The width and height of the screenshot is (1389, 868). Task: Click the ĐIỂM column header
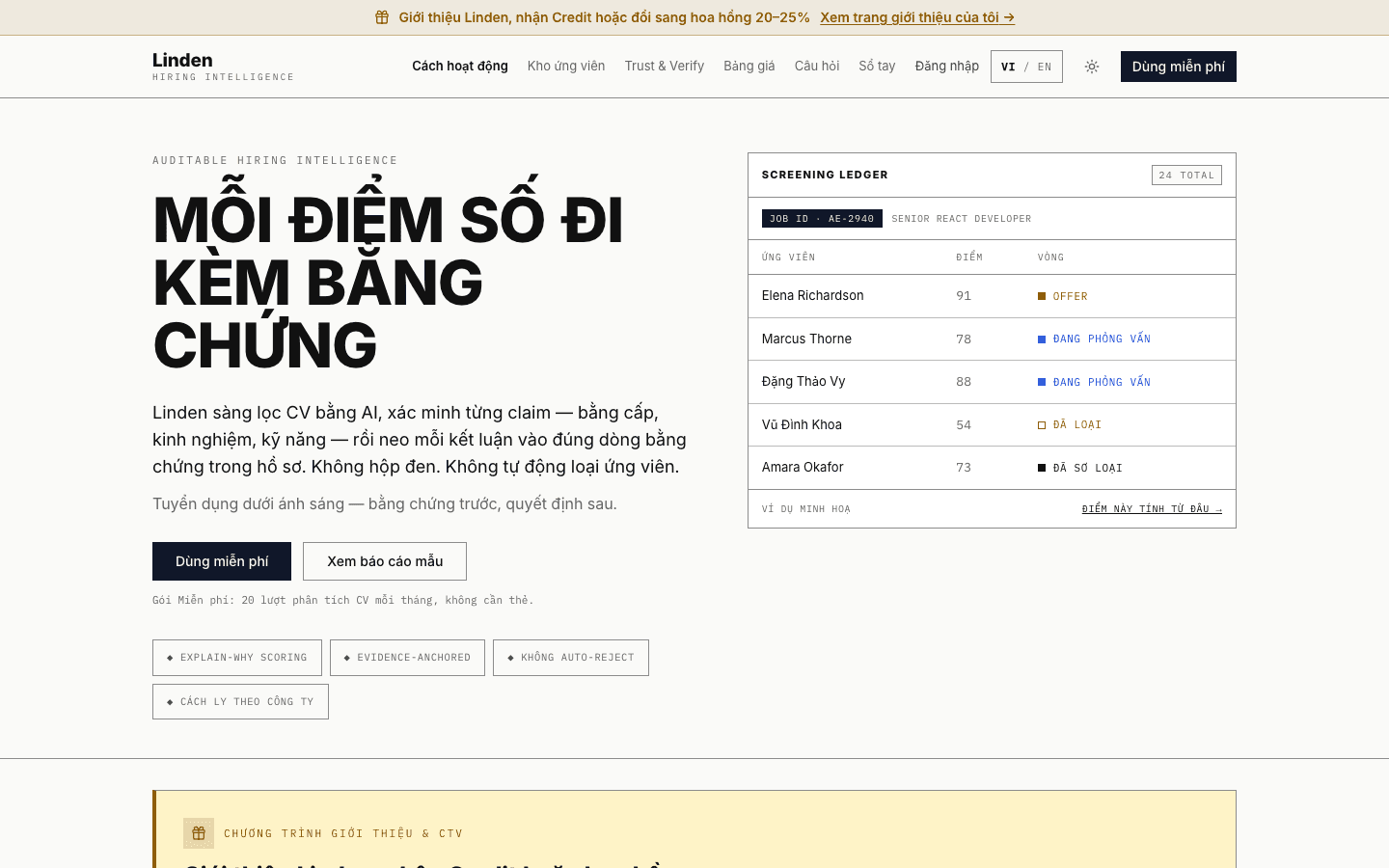click(969, 258)
